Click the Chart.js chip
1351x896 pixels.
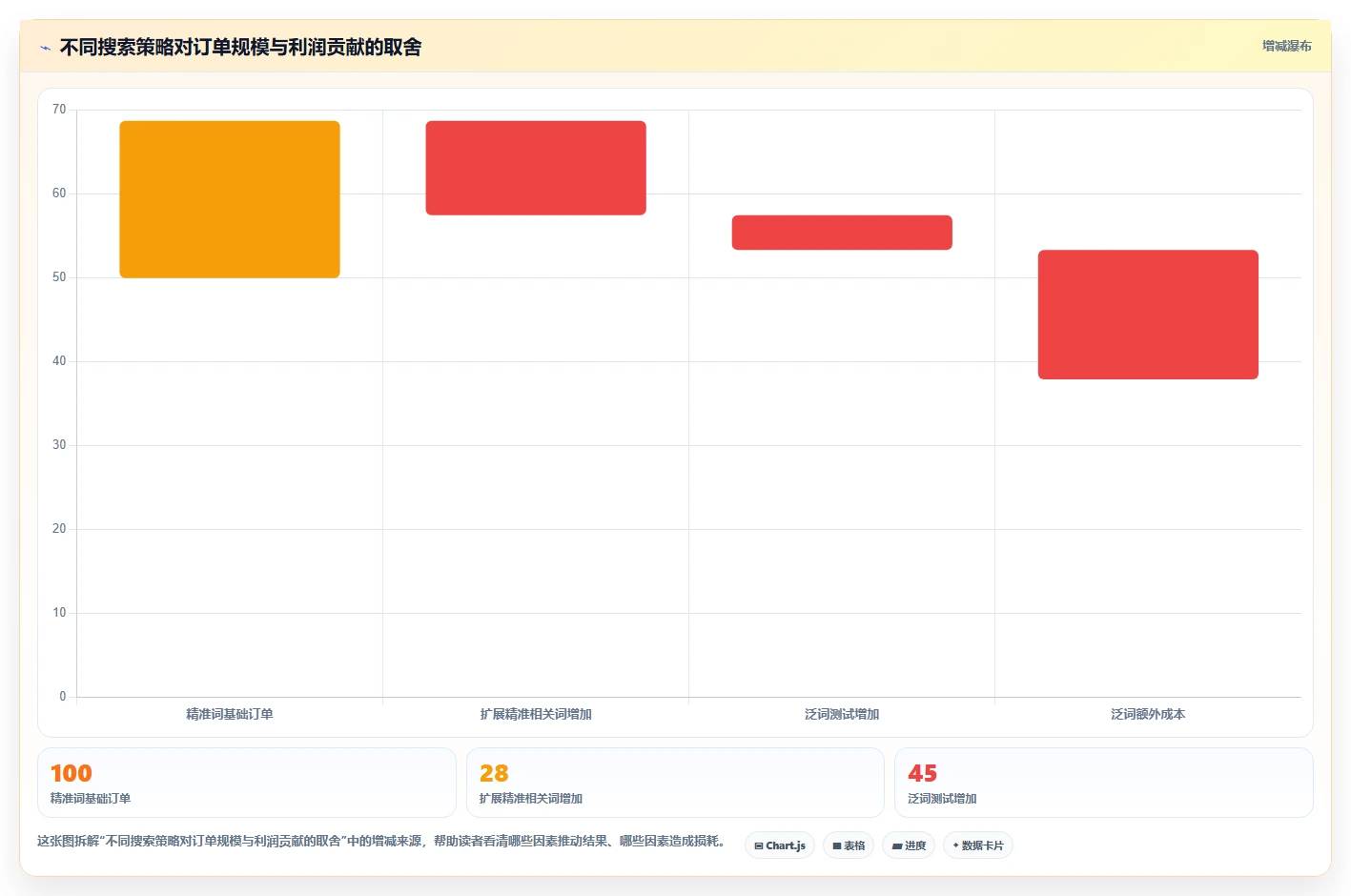(780, 845)
